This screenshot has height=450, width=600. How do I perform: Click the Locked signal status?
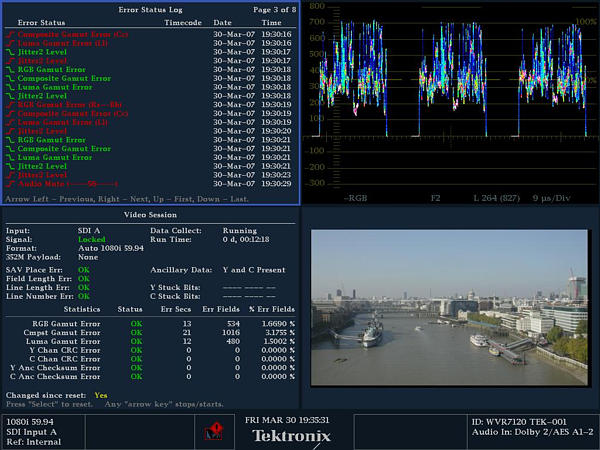92,240
